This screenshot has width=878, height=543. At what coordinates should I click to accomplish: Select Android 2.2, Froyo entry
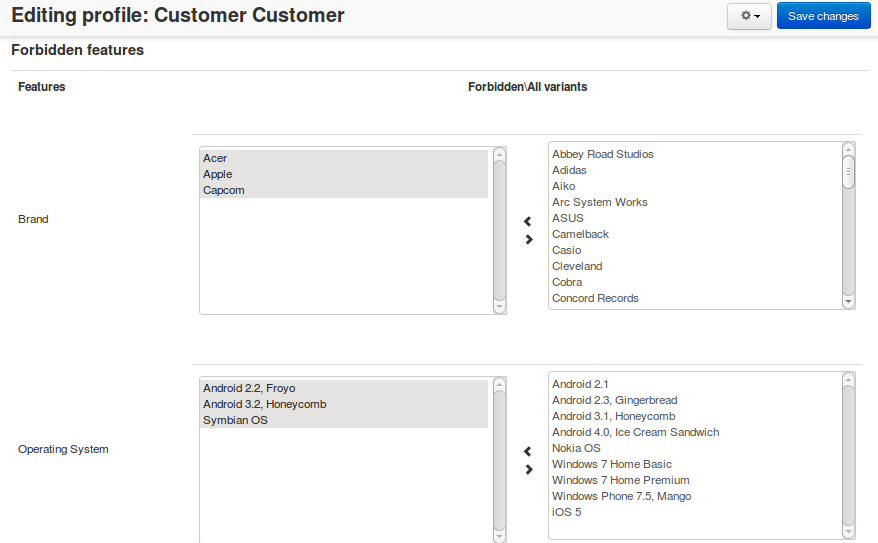[x=344, y=388]
